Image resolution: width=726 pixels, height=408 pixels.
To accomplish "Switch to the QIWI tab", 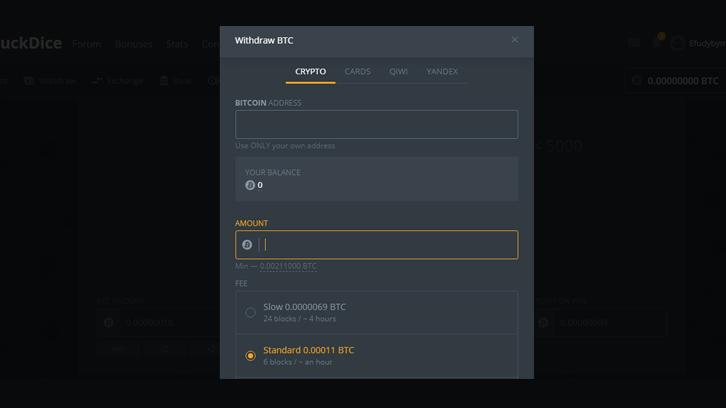I will [x=398, y=71].
